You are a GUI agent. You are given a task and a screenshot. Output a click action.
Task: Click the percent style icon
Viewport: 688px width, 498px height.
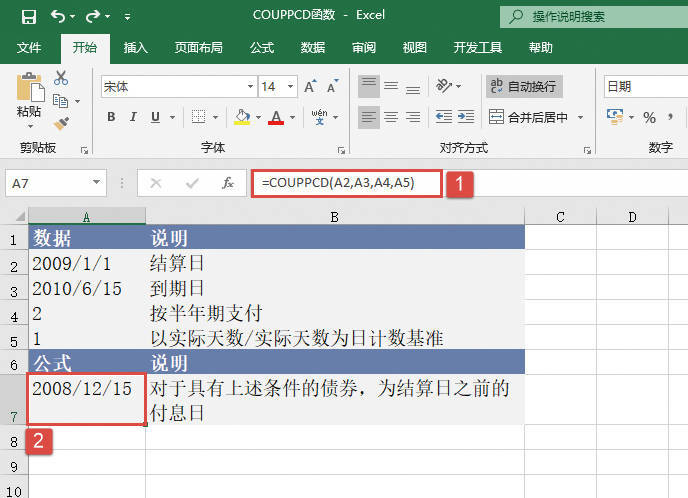[649, 118]
